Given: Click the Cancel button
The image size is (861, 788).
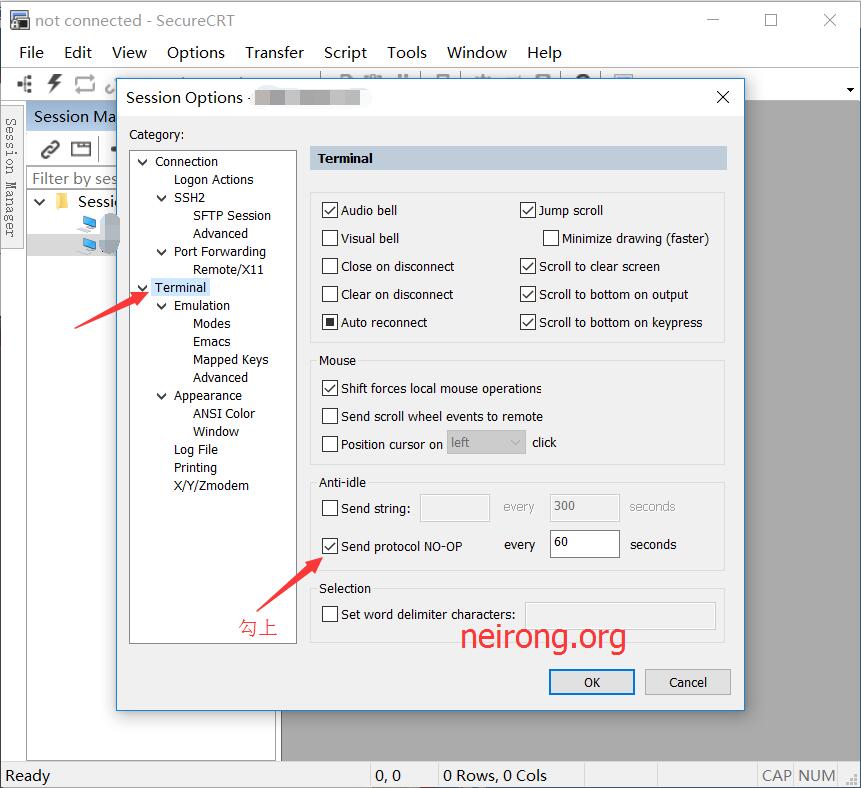Looking at the screenshot, I should click(687, 682).
